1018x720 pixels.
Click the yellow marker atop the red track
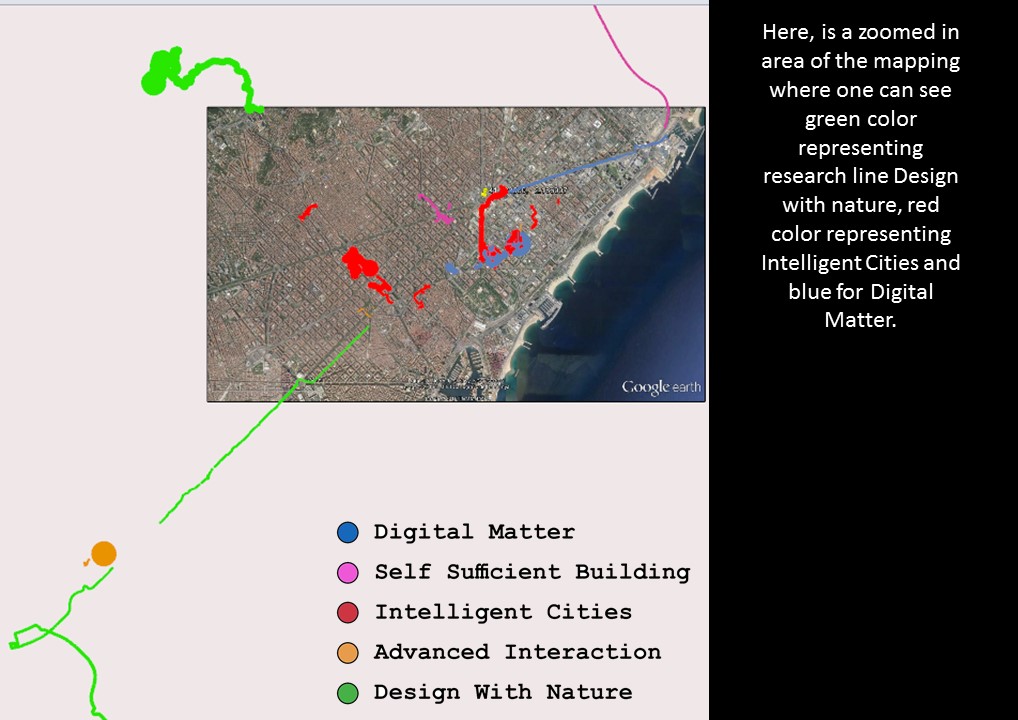(x=484, y=191)
